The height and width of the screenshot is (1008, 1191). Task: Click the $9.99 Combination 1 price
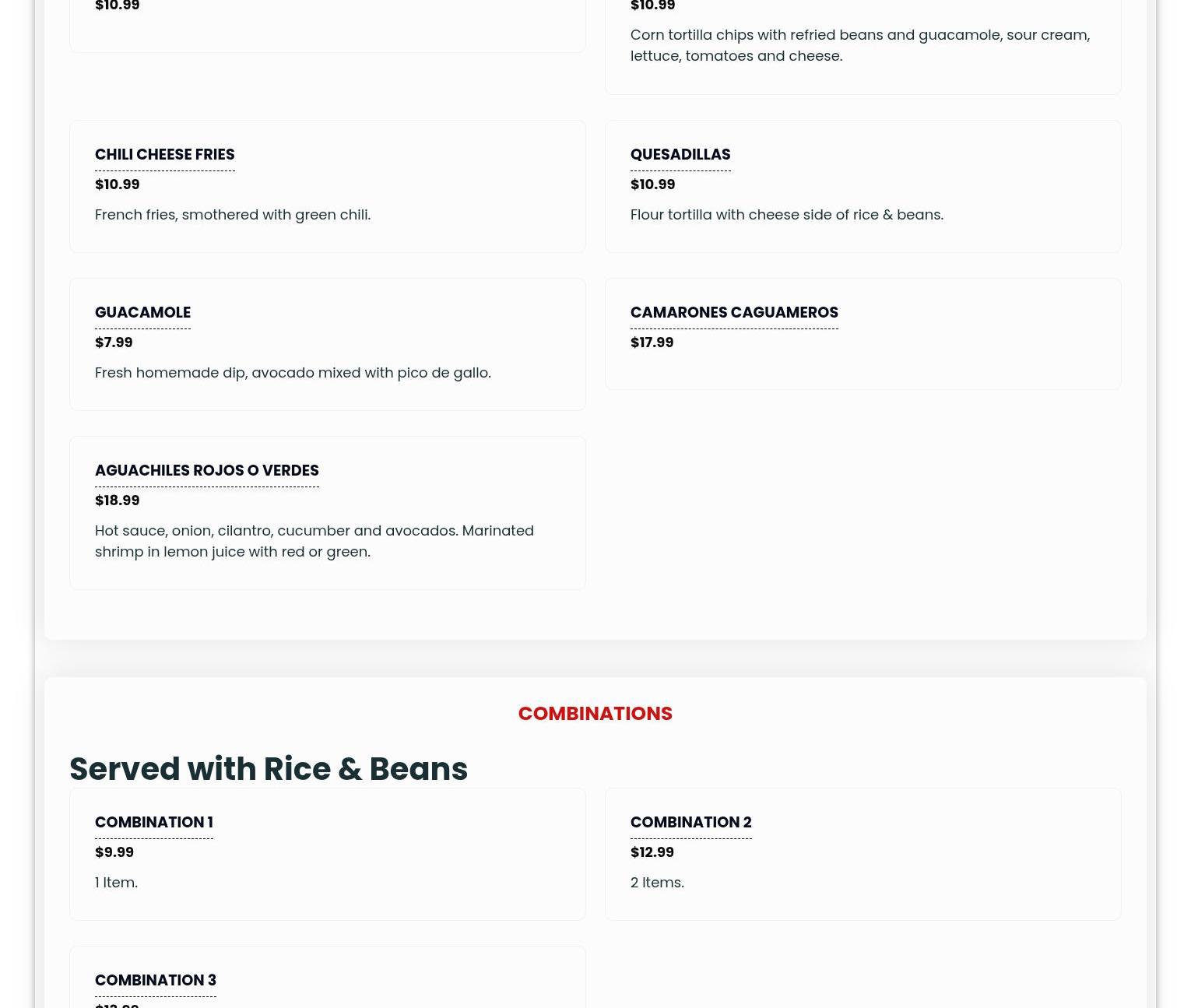coord(114,852)
